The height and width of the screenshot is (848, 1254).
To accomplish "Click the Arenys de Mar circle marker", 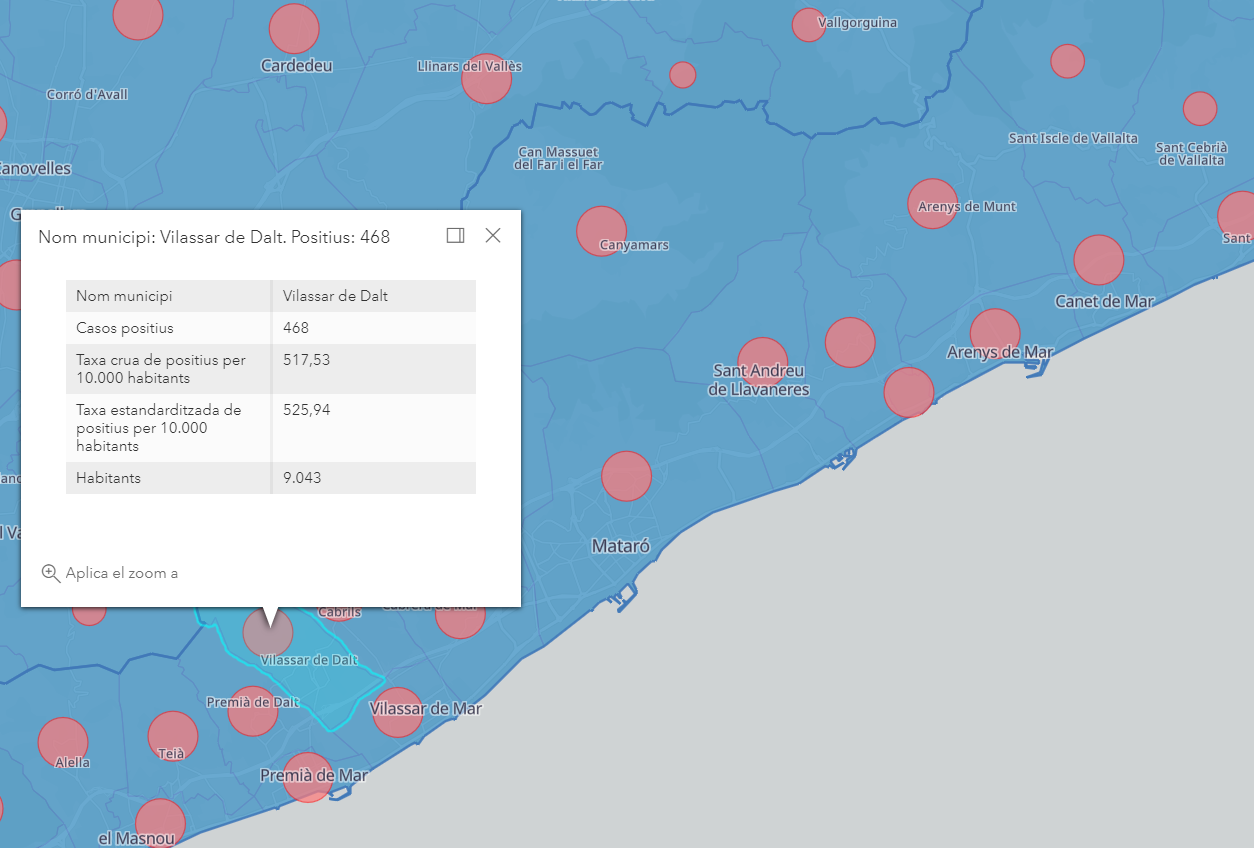I will (994, 333).
